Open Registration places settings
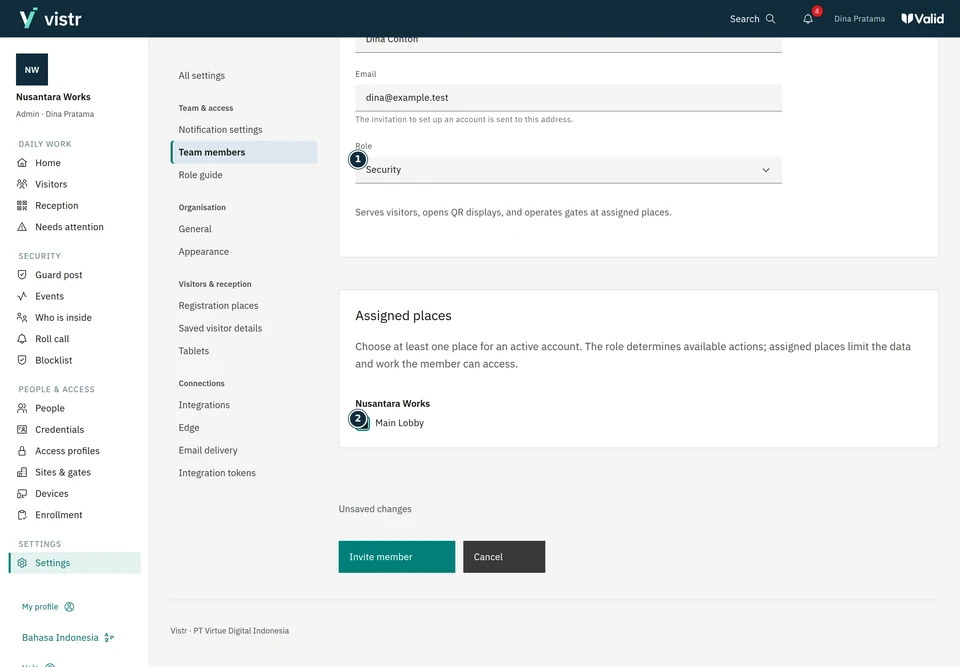 [x=218, y=306]
